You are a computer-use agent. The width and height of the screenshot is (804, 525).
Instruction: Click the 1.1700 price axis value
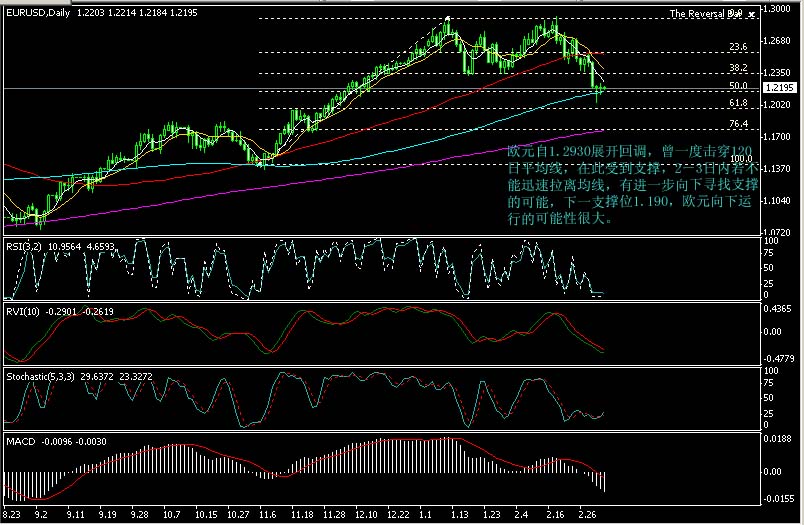tap(776, 137)
